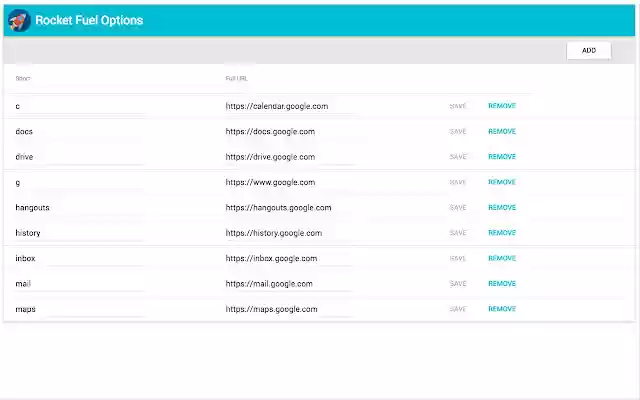Click the Rocket Fuel Options title
640x400 pixels.
pyautogui.click(x=89, y=20)
